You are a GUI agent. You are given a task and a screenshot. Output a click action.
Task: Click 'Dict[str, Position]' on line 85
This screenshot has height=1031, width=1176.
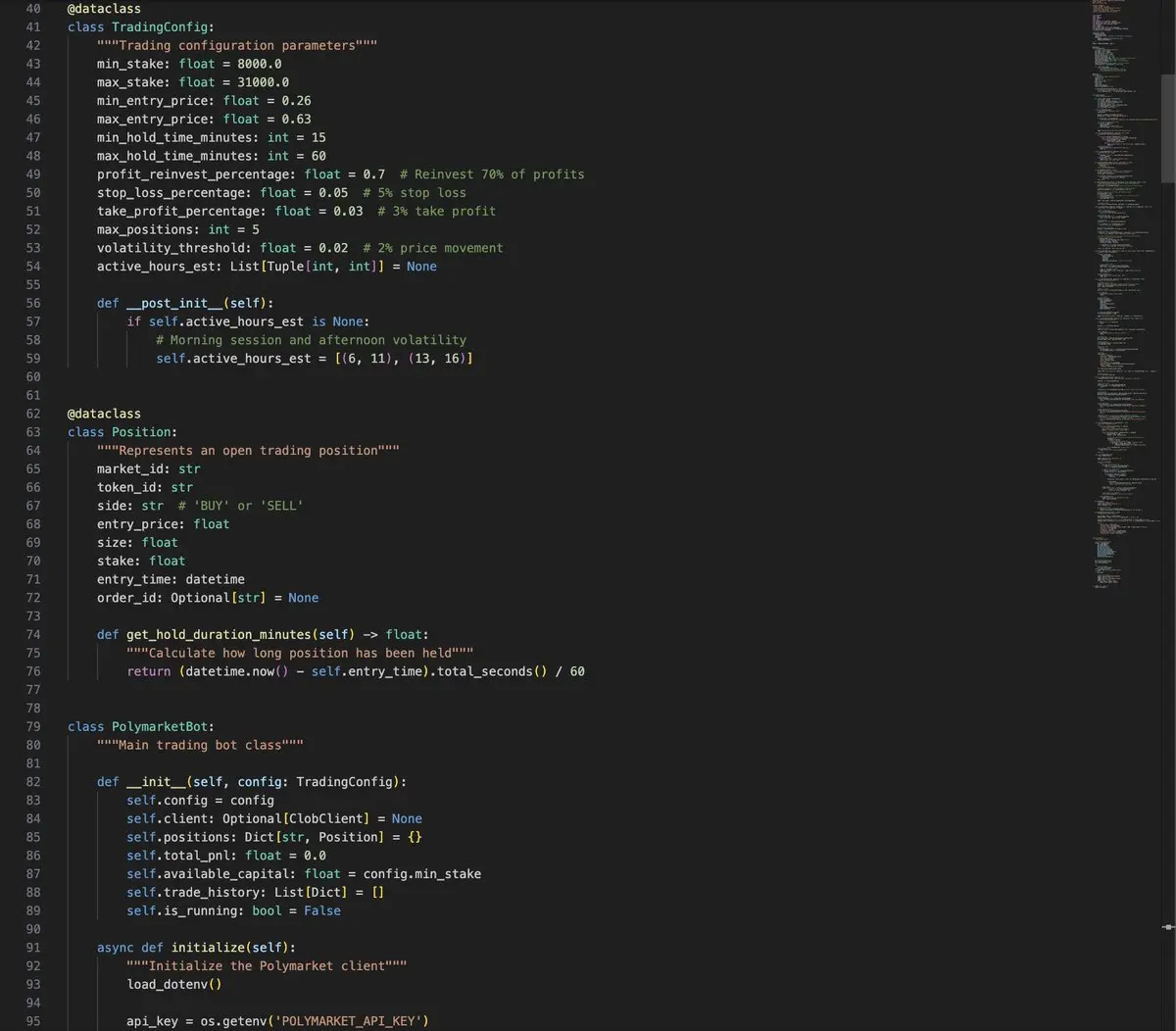316,837
